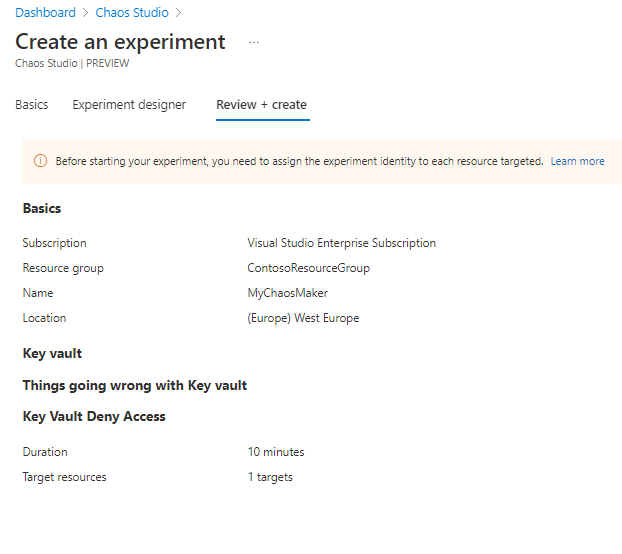This screenshot has height=554, width=622.
Task: Go to the Experiment designer tab
Action: pos(129,105)
